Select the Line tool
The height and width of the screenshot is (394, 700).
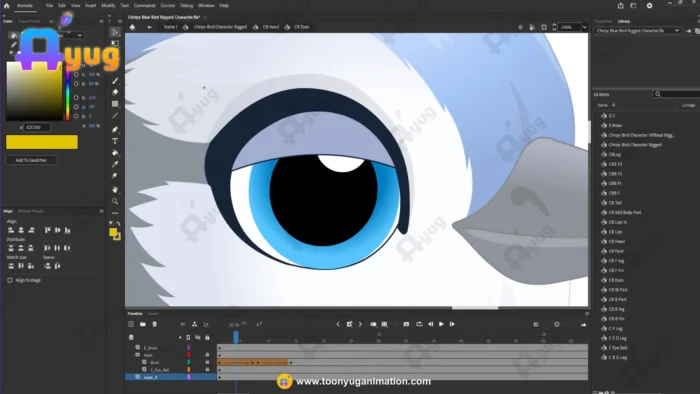115,115
